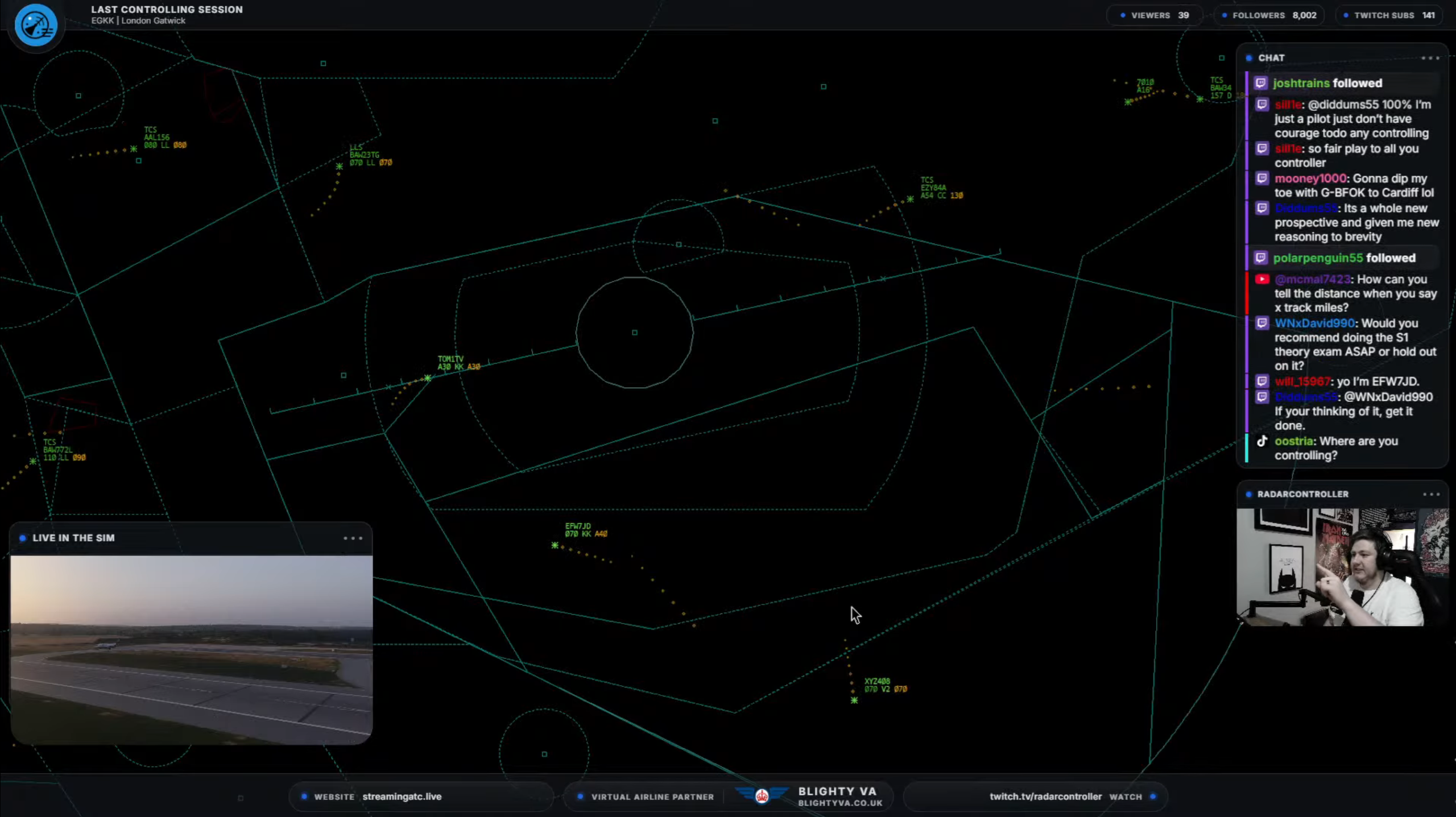
Task: Click the WNxDavid990 username in chat
Action: 1314,323
